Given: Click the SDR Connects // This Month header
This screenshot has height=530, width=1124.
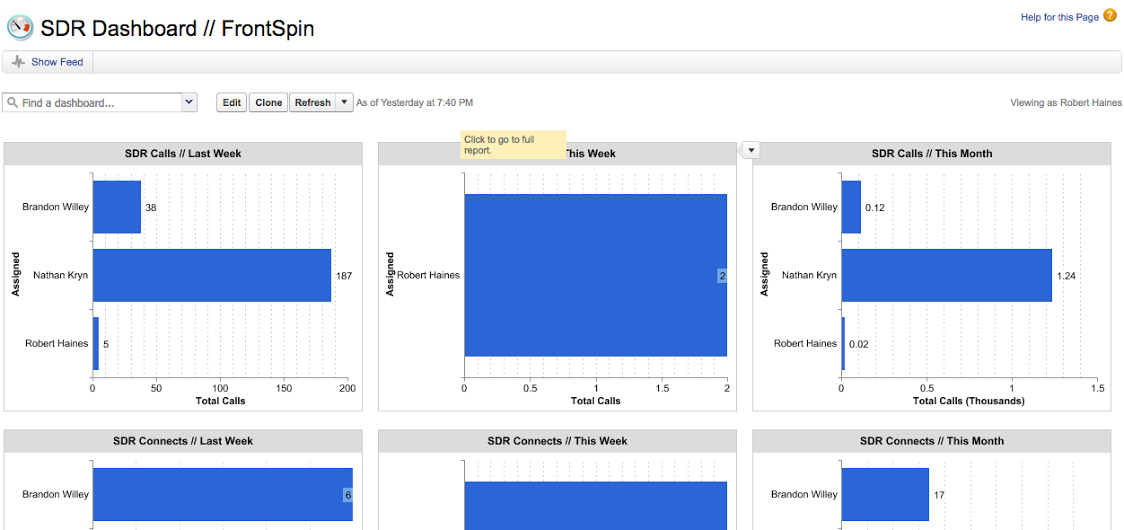Looking at the screenshot, I should 931,440.
